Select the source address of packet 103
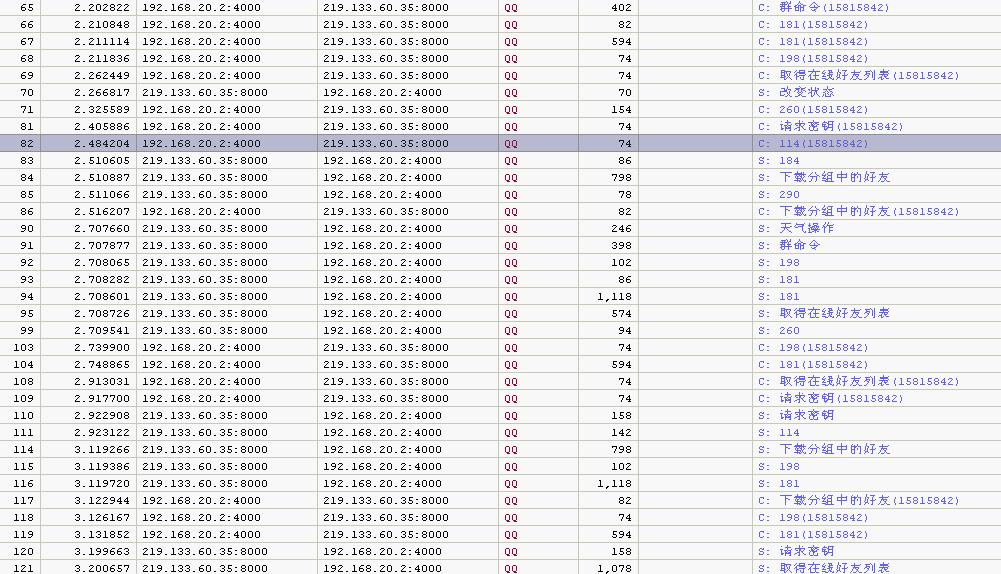The width and height of the screenshot is (1001, 574). [x=201, y=347]
